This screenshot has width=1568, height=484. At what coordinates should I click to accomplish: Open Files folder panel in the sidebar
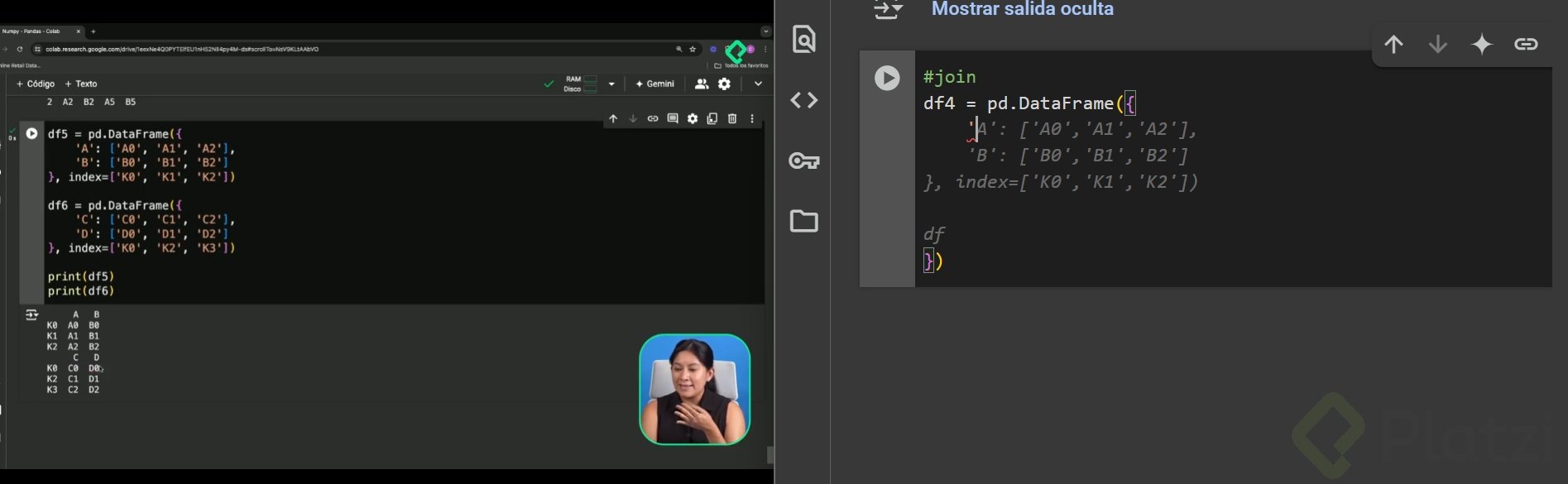click(x=804, y=221)
